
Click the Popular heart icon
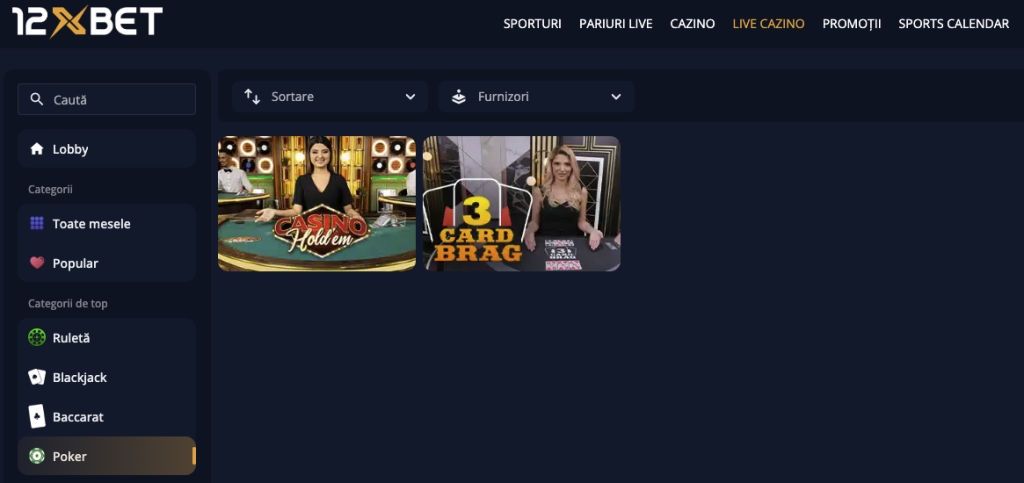click(x=37, y=263)
